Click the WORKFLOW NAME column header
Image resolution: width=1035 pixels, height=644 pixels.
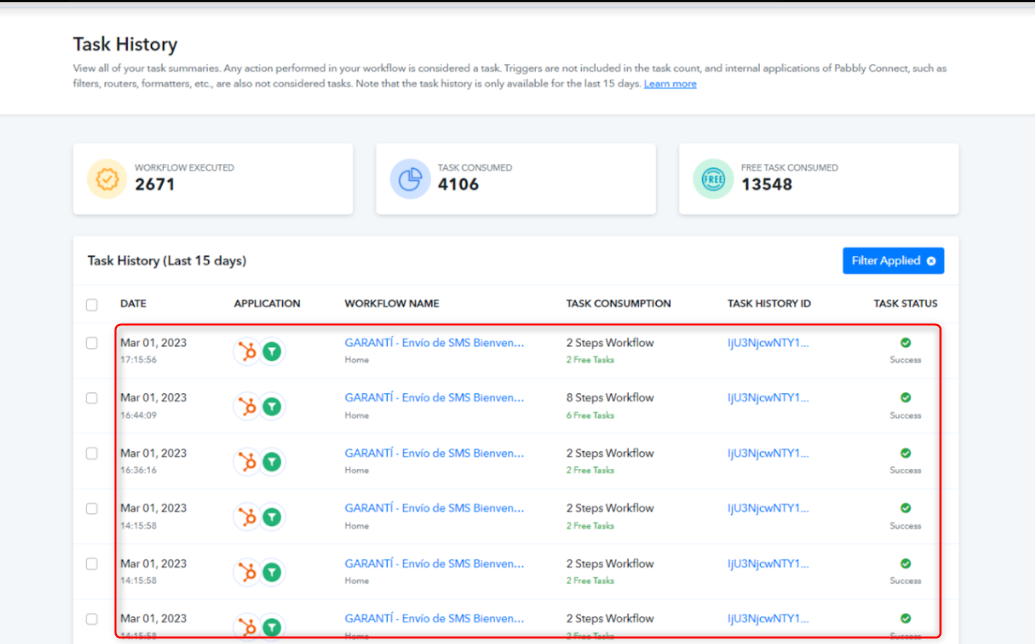click(x=391, y=304)
